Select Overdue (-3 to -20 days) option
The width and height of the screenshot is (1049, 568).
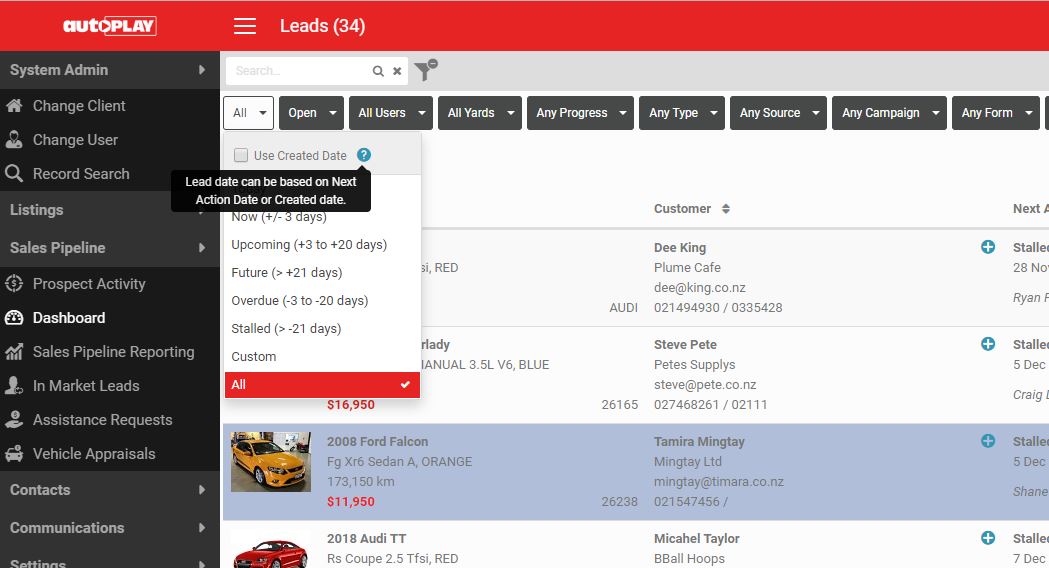point(322,301)
